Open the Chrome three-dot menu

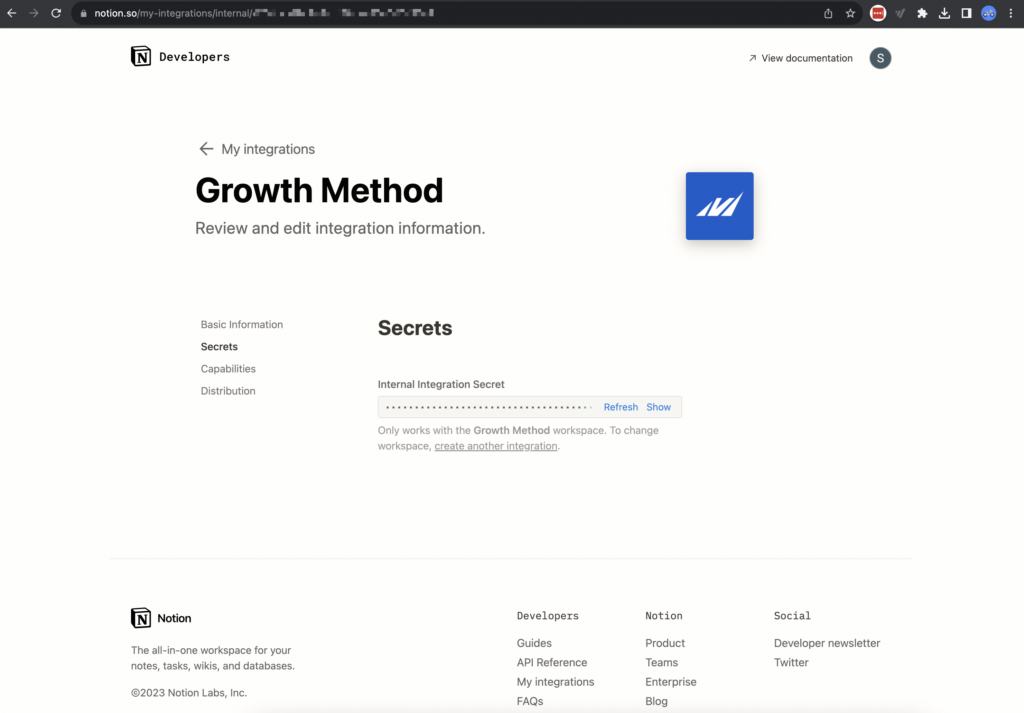click(x=1011, y=13)
